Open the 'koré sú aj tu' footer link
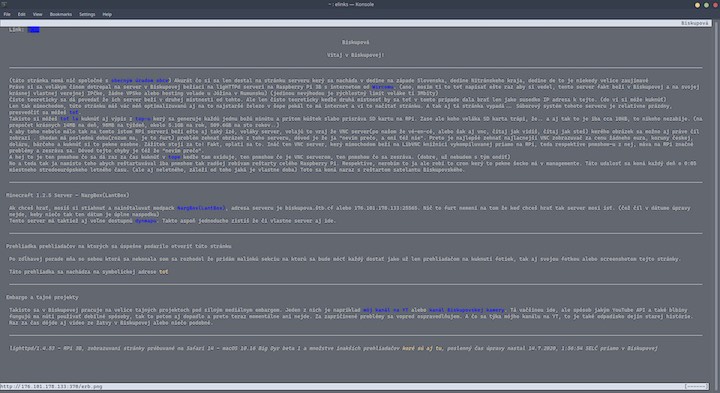 pyautogui.click(x=422, y=348)
